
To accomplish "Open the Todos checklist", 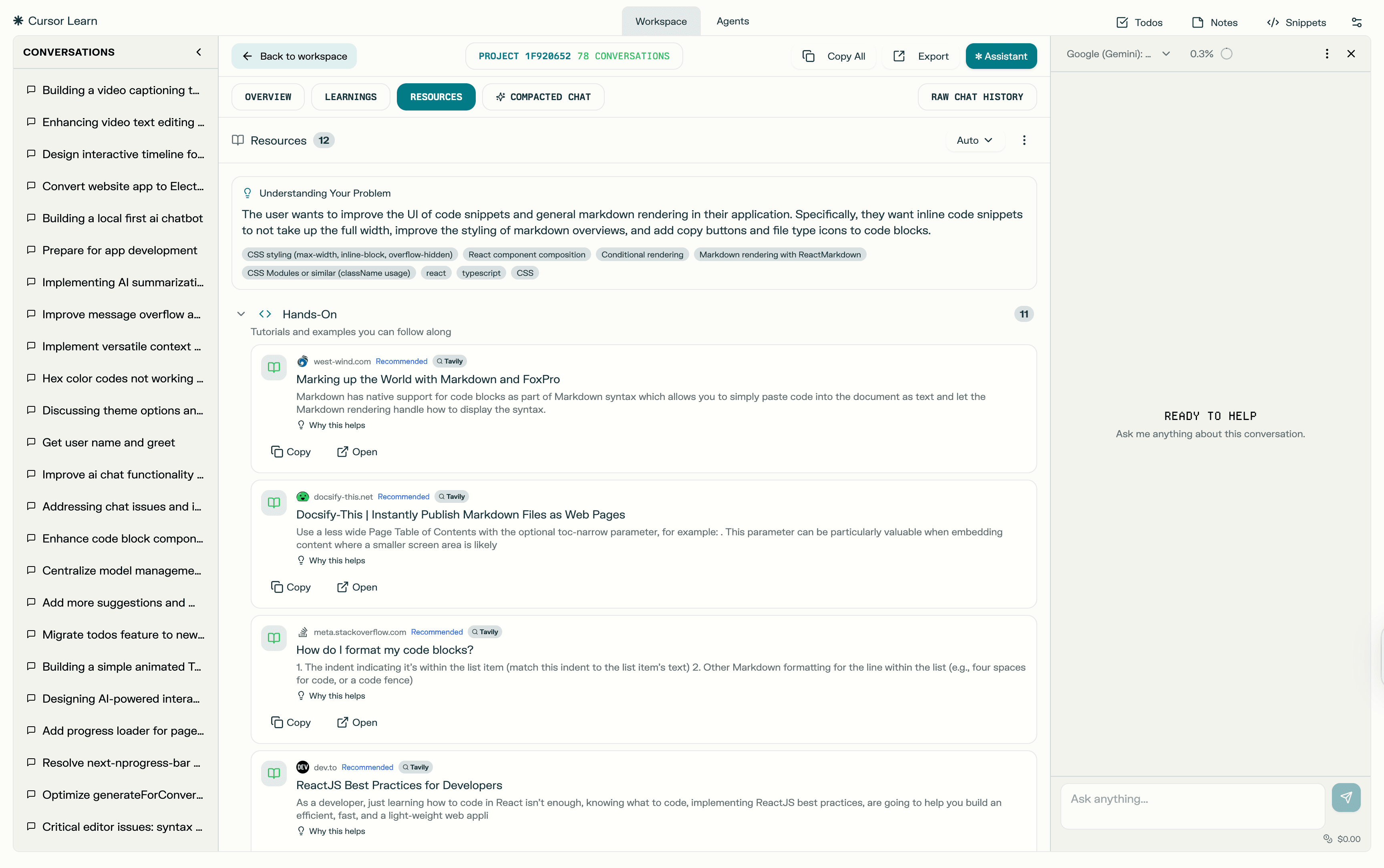I will point(1139,22).
